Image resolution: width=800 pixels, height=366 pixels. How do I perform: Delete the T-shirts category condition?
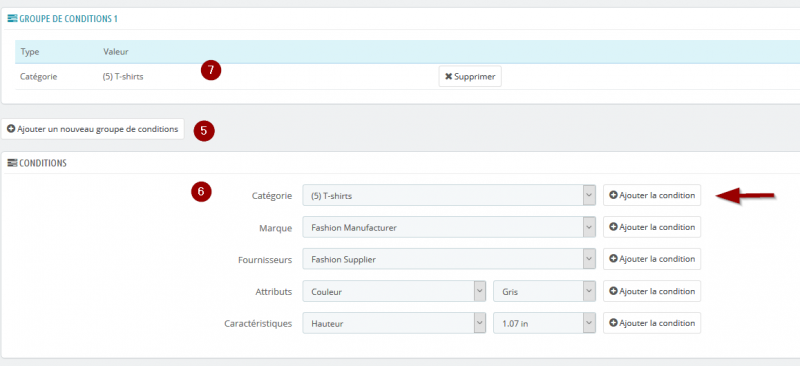470,77
